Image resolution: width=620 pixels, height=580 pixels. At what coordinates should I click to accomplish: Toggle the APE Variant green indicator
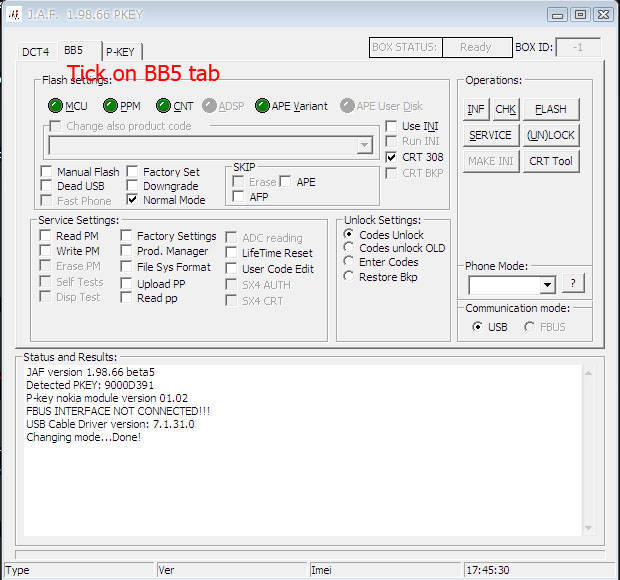click(x=262, y=106)
